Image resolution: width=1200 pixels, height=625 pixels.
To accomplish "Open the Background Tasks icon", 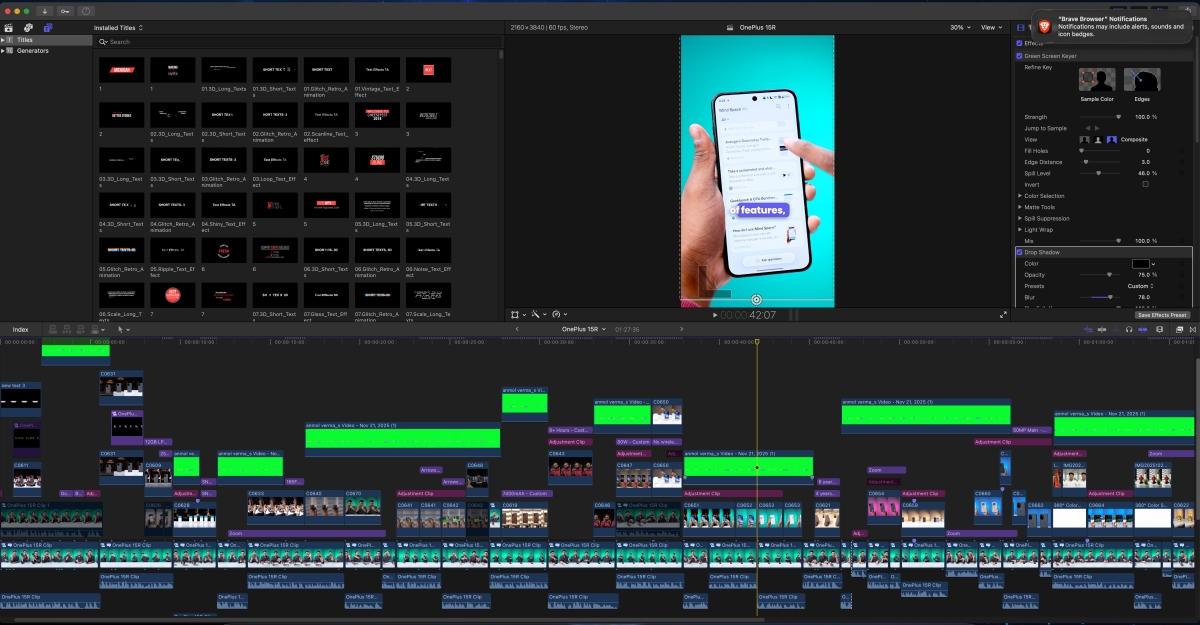I will (86, 10).
